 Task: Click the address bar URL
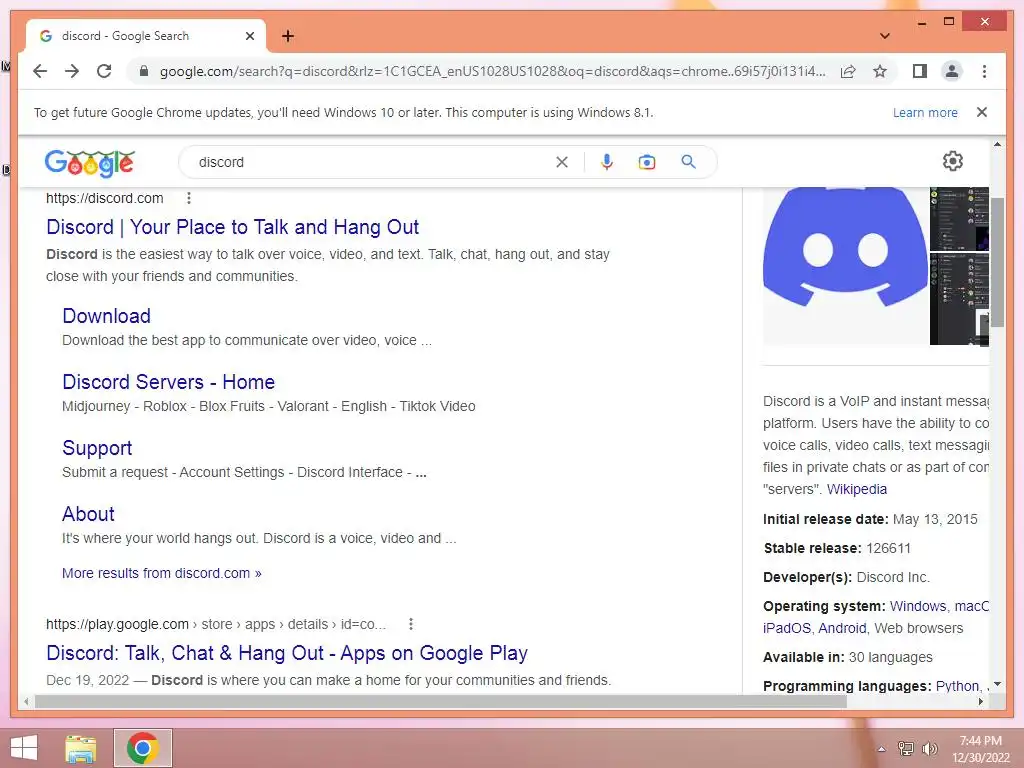[x=492, y=71]
